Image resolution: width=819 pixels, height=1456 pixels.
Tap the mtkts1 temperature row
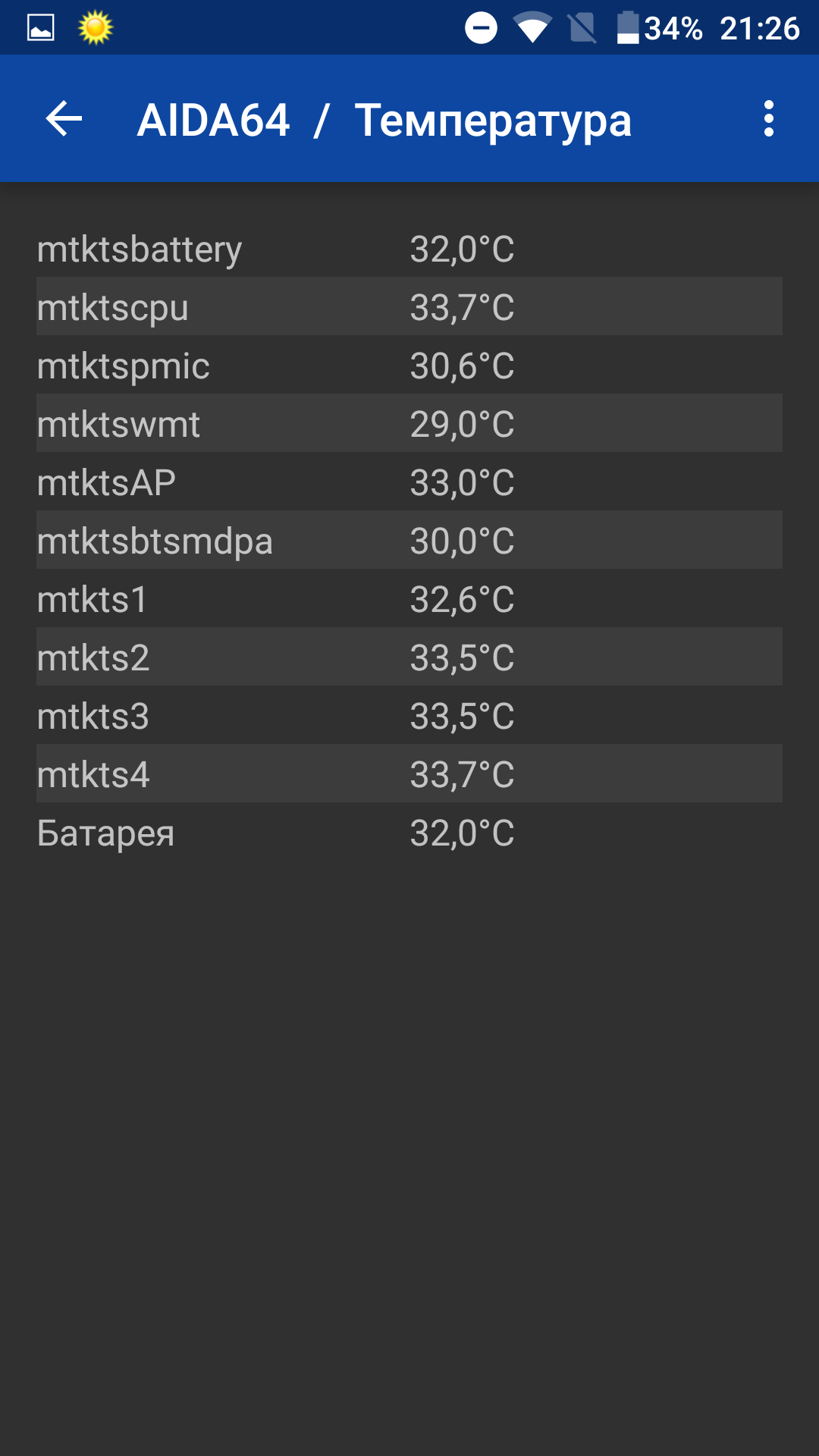(x=409, y=599)
